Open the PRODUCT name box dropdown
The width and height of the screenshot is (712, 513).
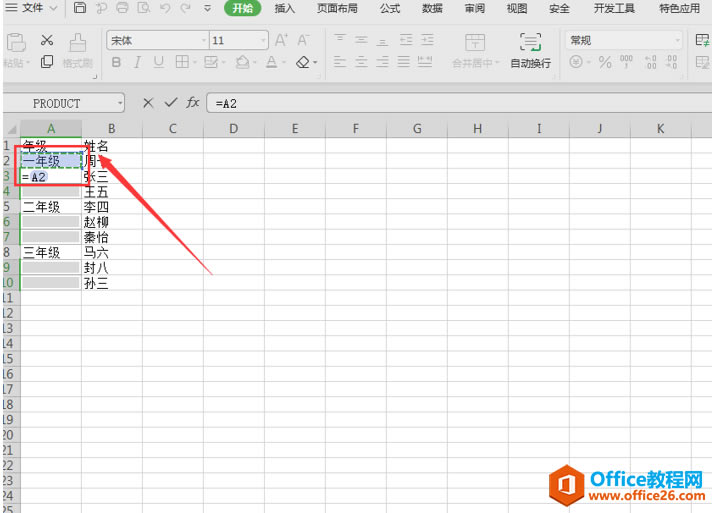click(120, 103)
